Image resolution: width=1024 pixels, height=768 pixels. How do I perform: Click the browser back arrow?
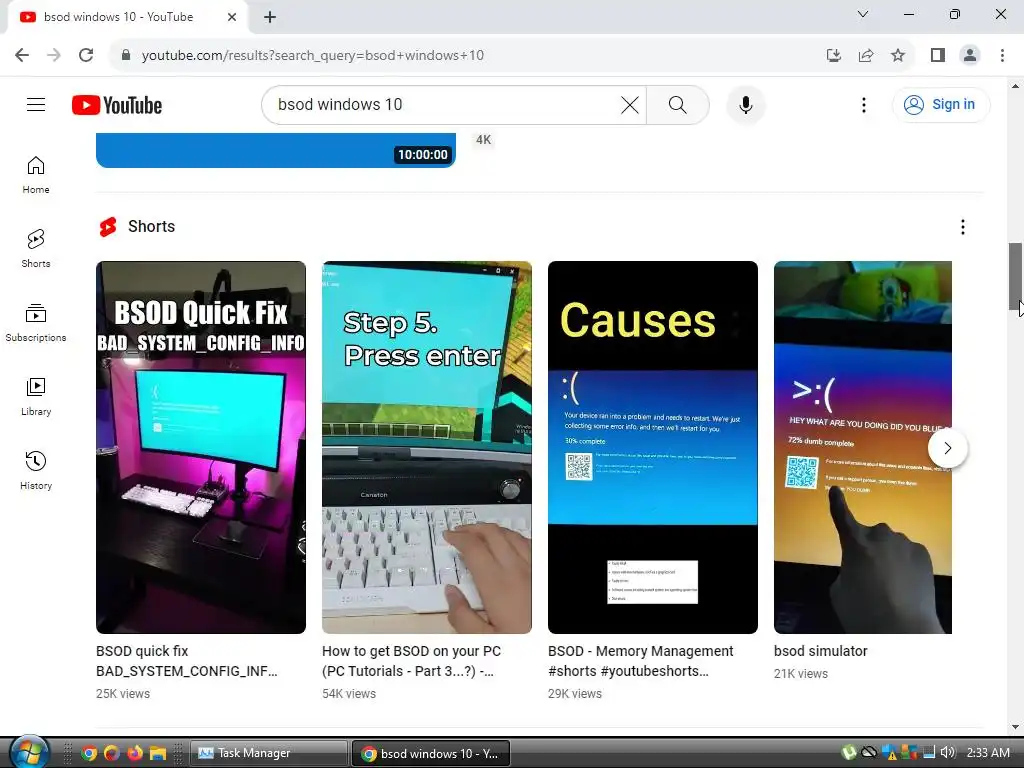tap(22, 55)
